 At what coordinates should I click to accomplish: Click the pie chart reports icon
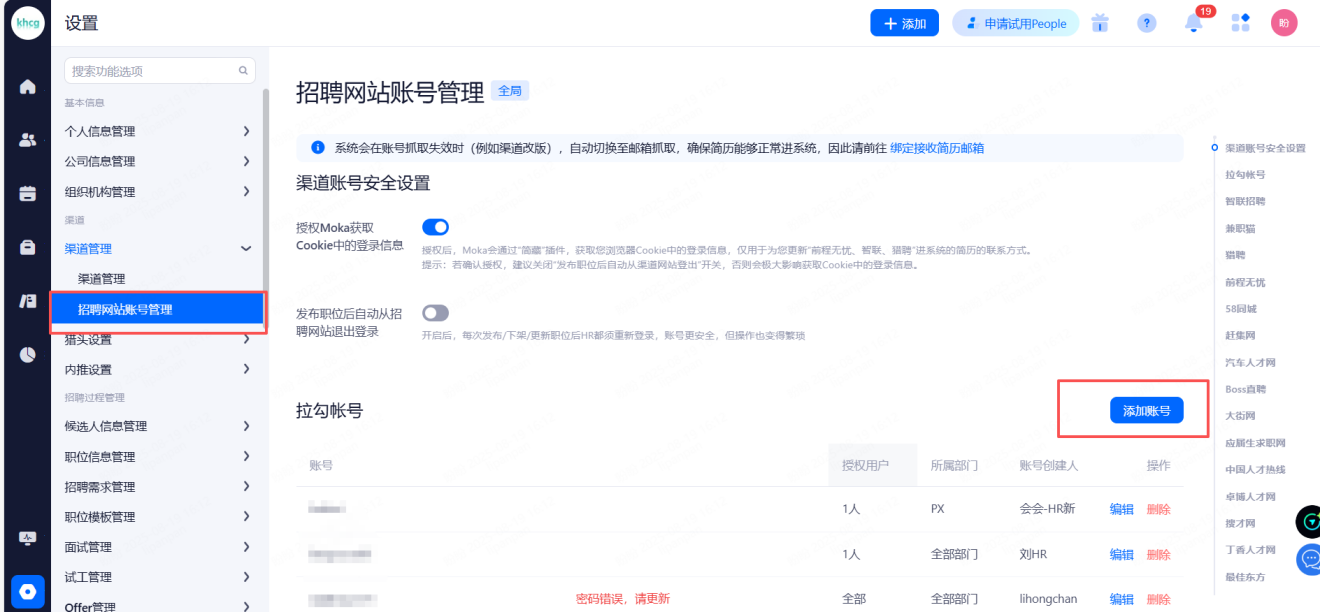28,354
